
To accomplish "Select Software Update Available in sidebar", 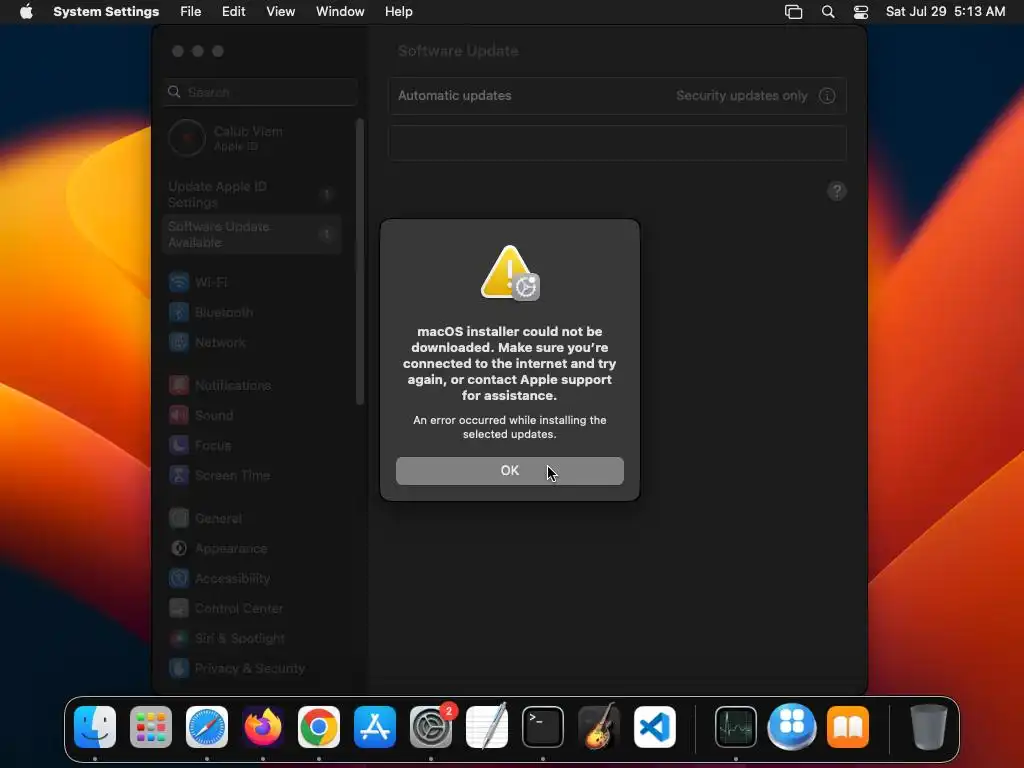I will tap(251, 234).
